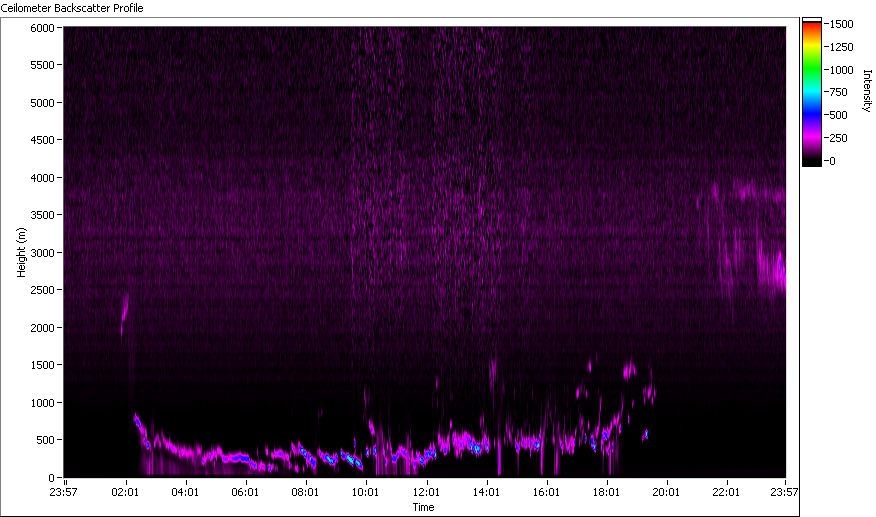Image resolution: width=876 pixels, height=517 pixels.
Task: Click the 4500 height axis value
Action: [x=42, y=140]
